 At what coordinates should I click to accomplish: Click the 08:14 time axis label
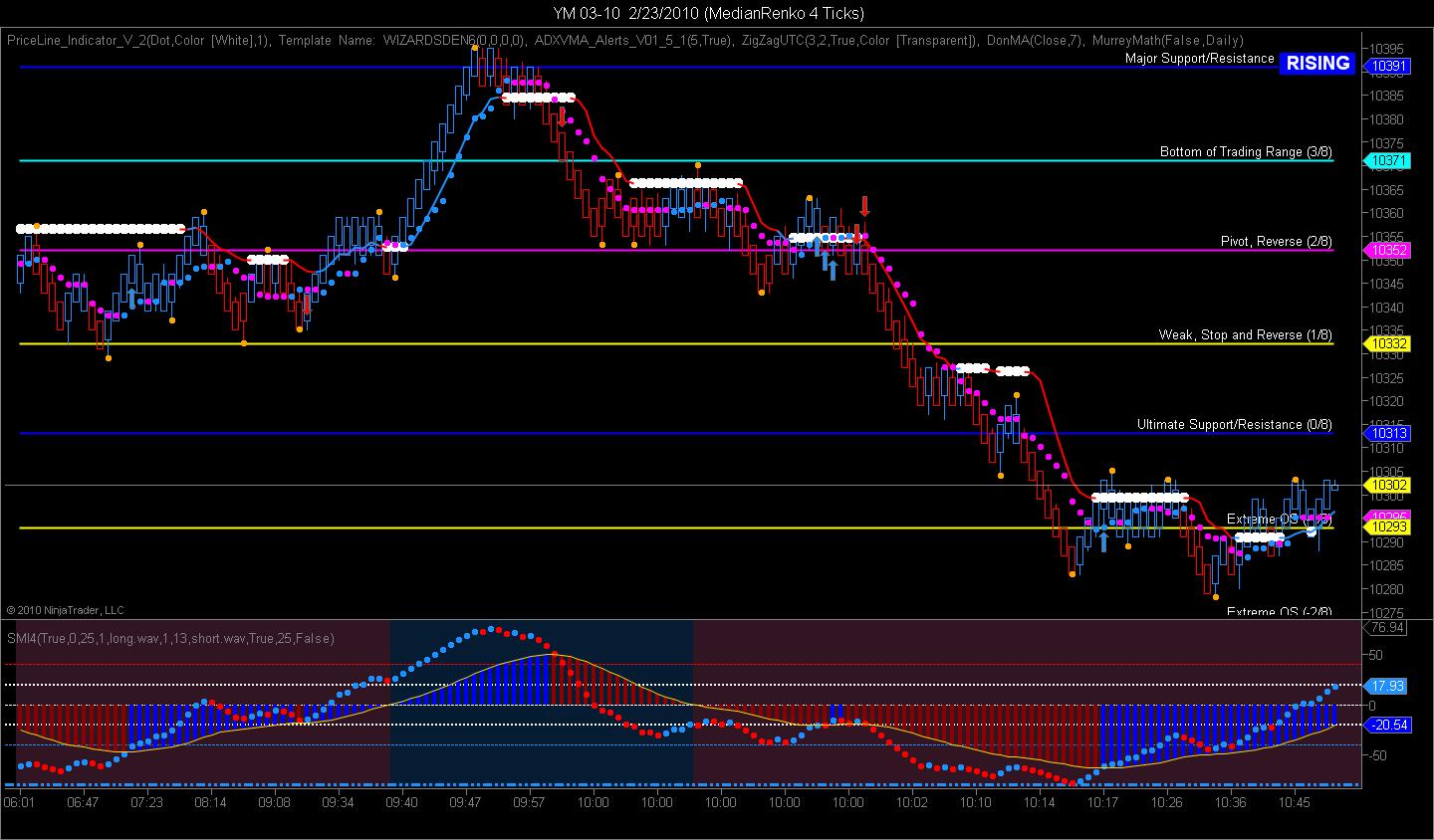[x=211, y=801]
